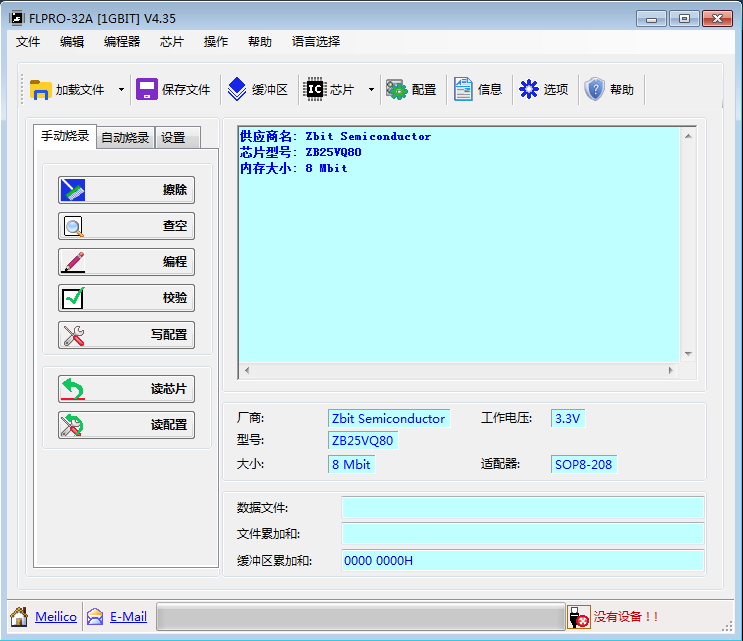Click the 厂商 value Zbit Semiconductor
Screen dimensions: 743x641
click(x=389, y=419)
